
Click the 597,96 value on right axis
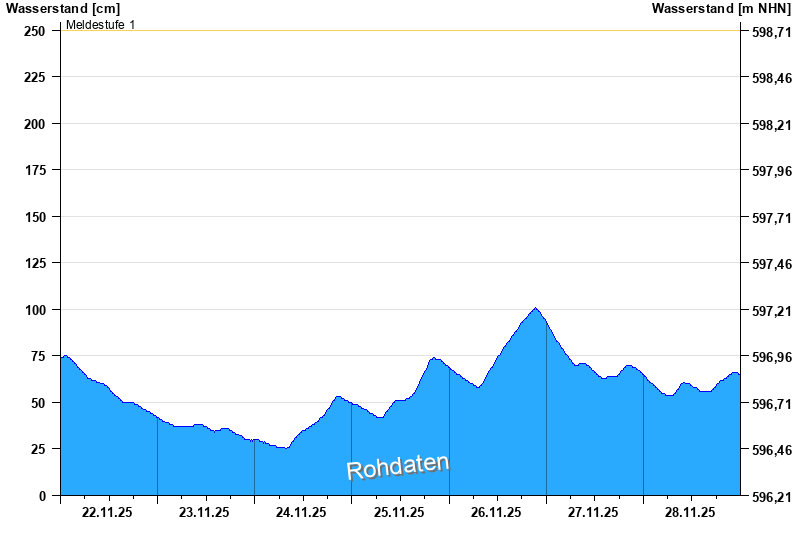772,171
